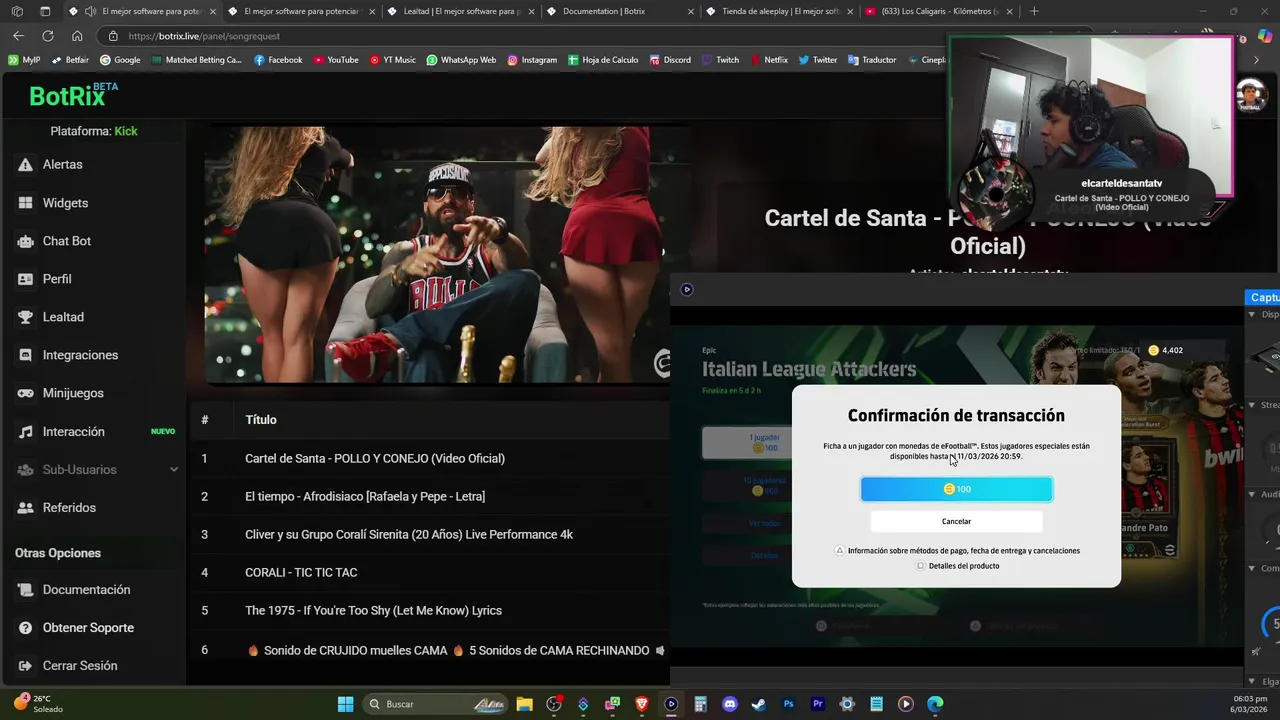Select song row El tiempo - Afrodisiaco

[x=430, y=496]
